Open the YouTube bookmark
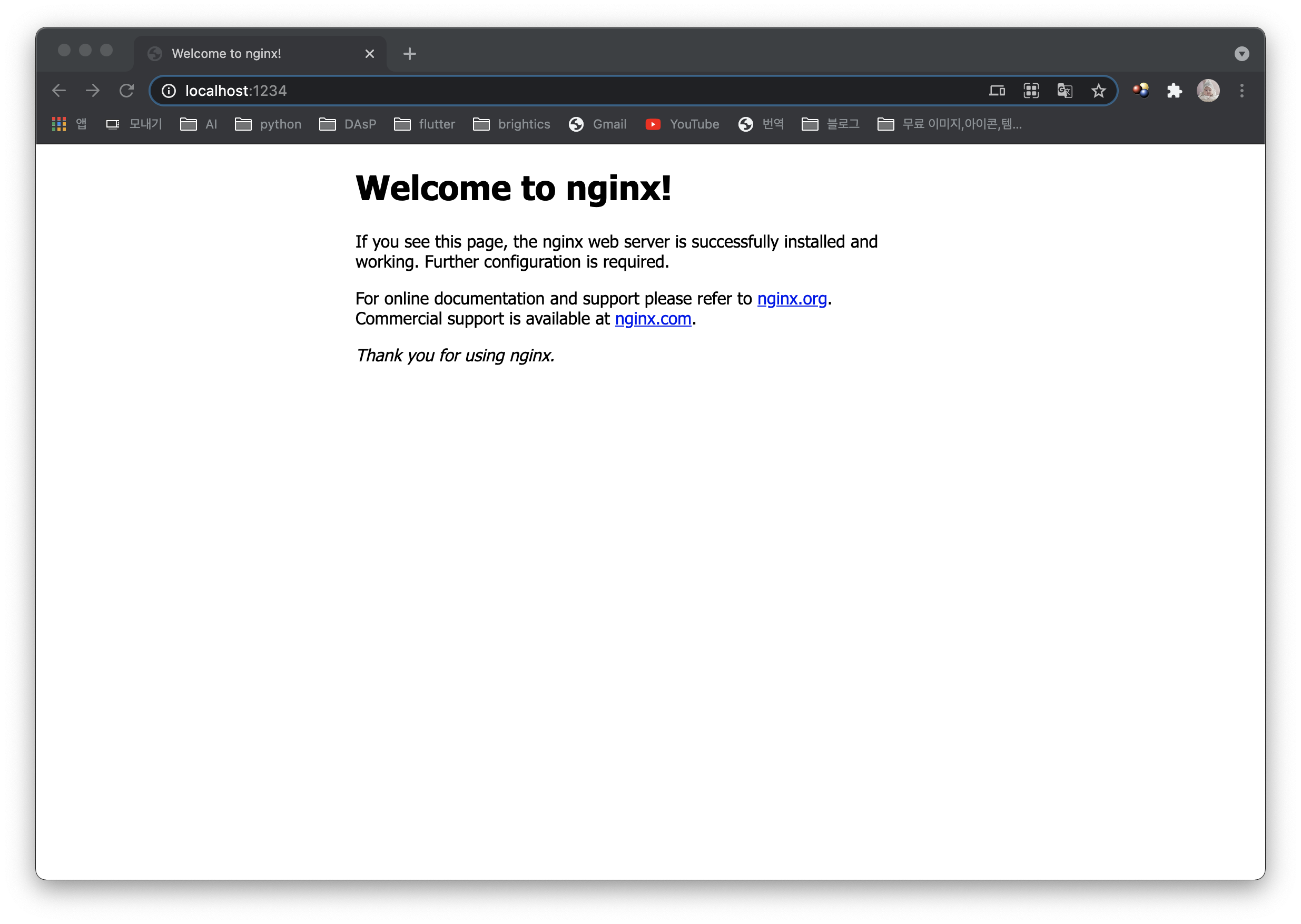 coord(682,124)
